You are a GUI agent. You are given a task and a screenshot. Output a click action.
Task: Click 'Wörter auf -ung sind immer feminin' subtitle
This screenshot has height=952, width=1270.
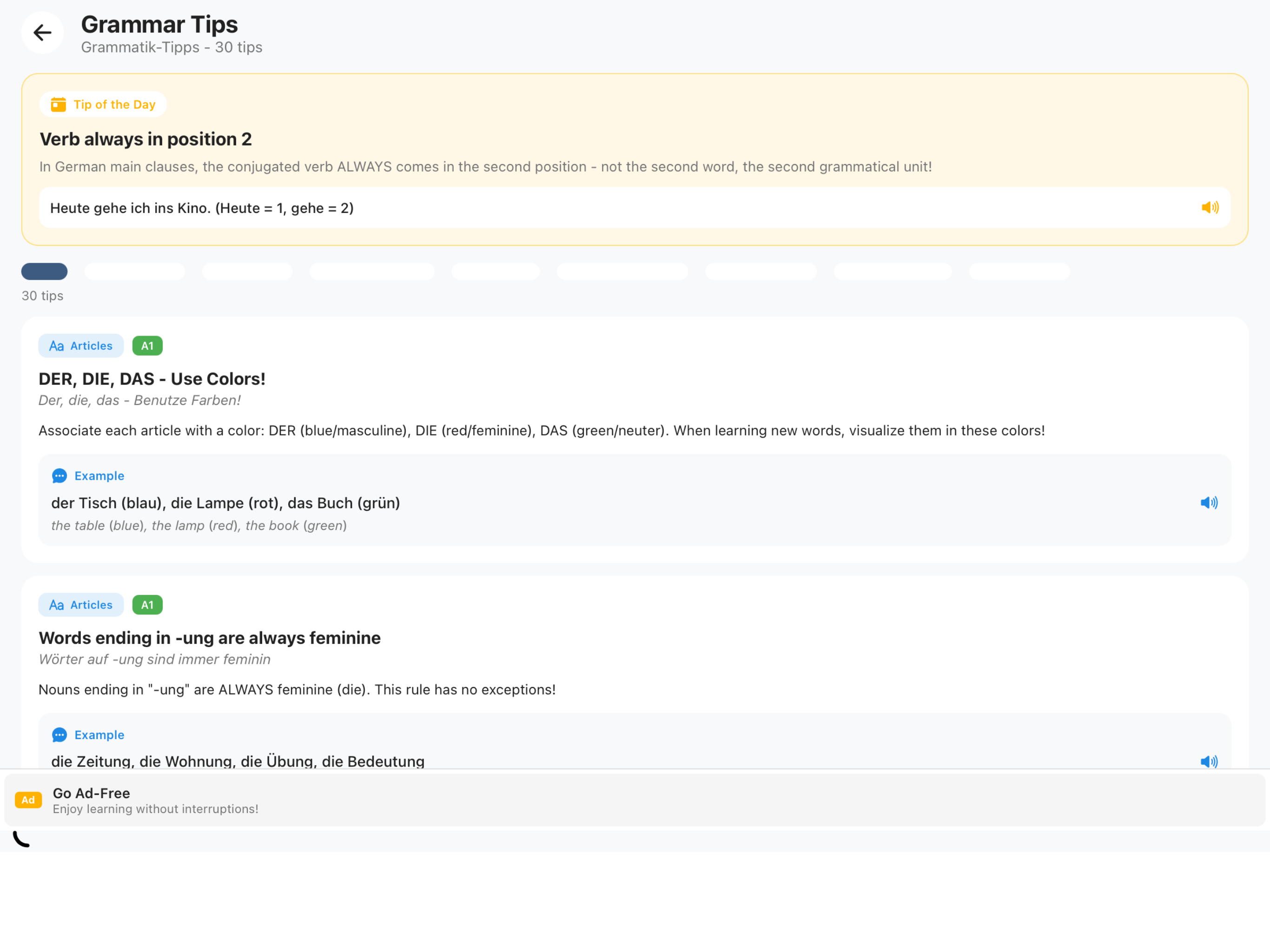154,659
